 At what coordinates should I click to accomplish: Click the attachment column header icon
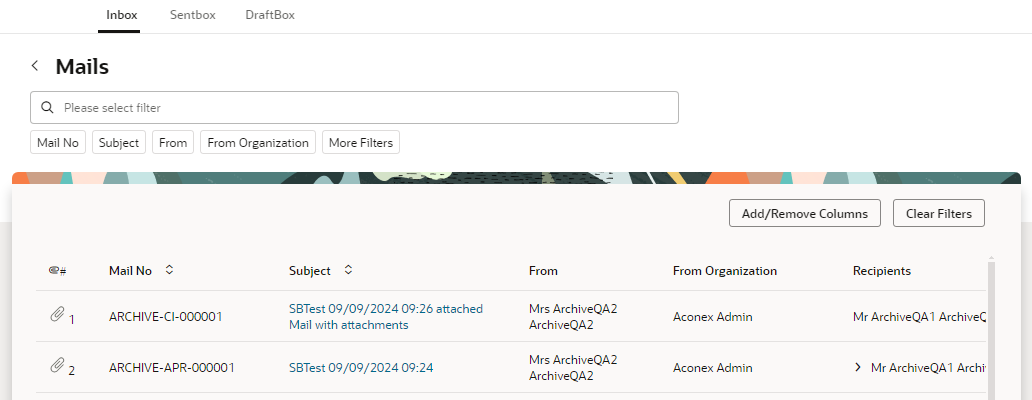click(57, 270)
